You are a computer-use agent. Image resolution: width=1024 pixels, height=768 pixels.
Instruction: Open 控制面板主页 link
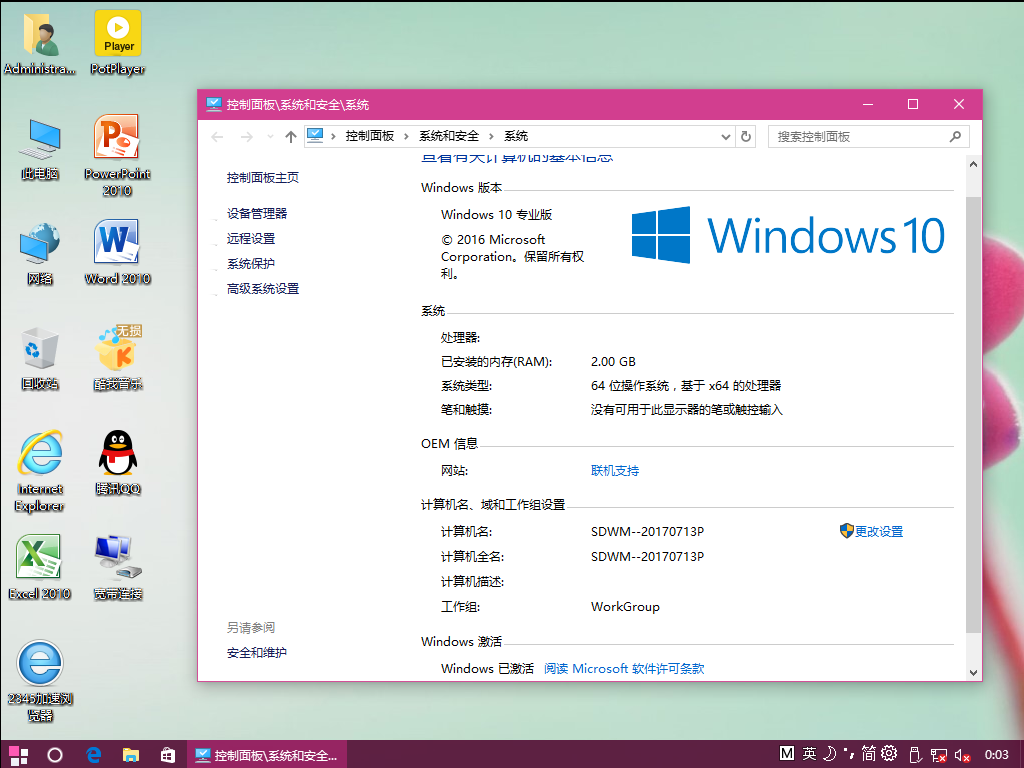click(263, 178)
